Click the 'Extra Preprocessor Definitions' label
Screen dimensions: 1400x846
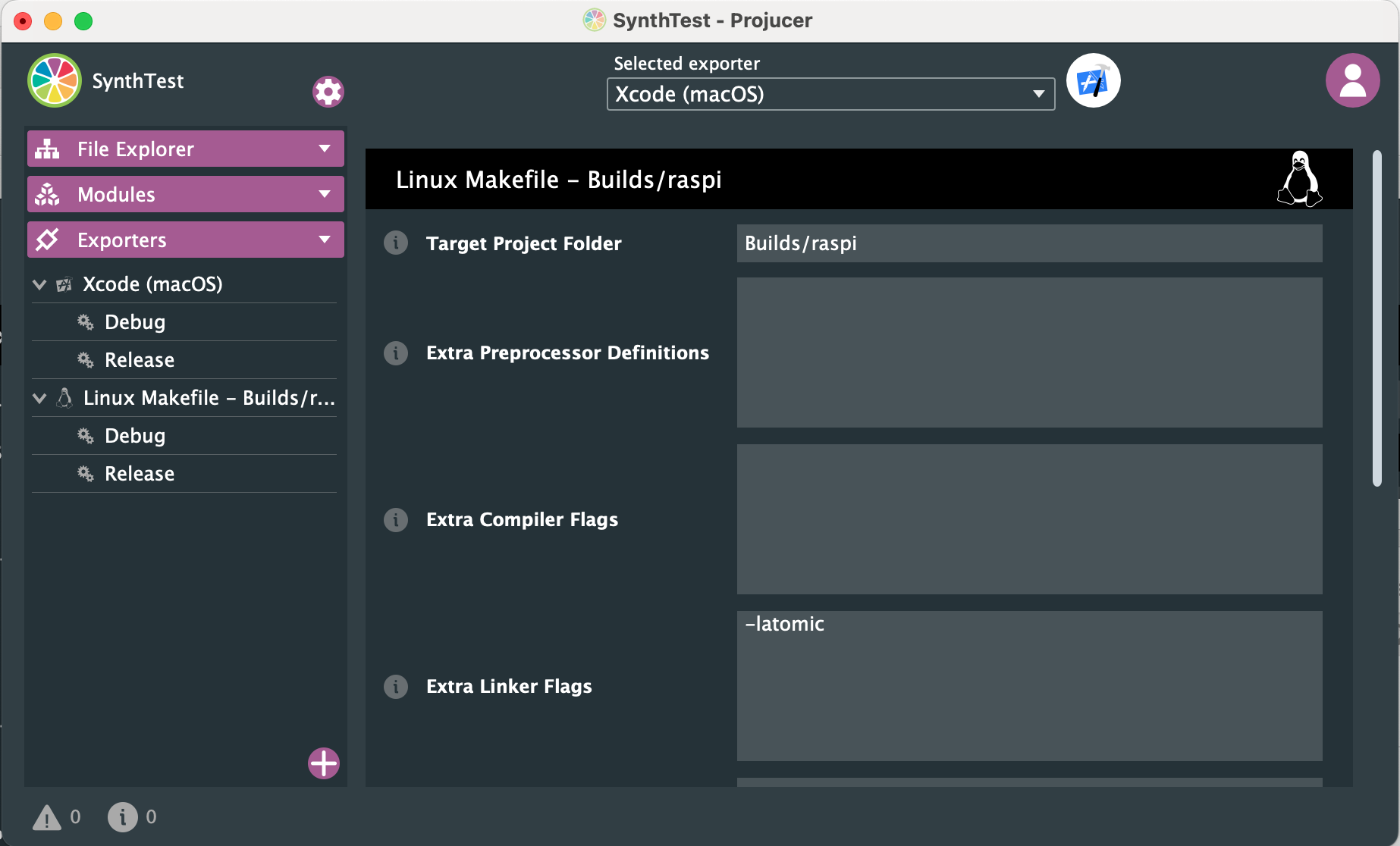pyautogui.click(x=568, y=352)
